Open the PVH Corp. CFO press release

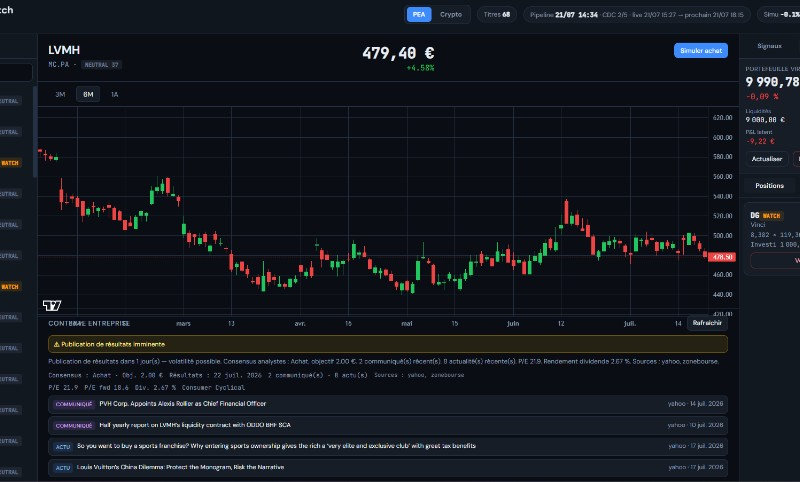(388, 404)
